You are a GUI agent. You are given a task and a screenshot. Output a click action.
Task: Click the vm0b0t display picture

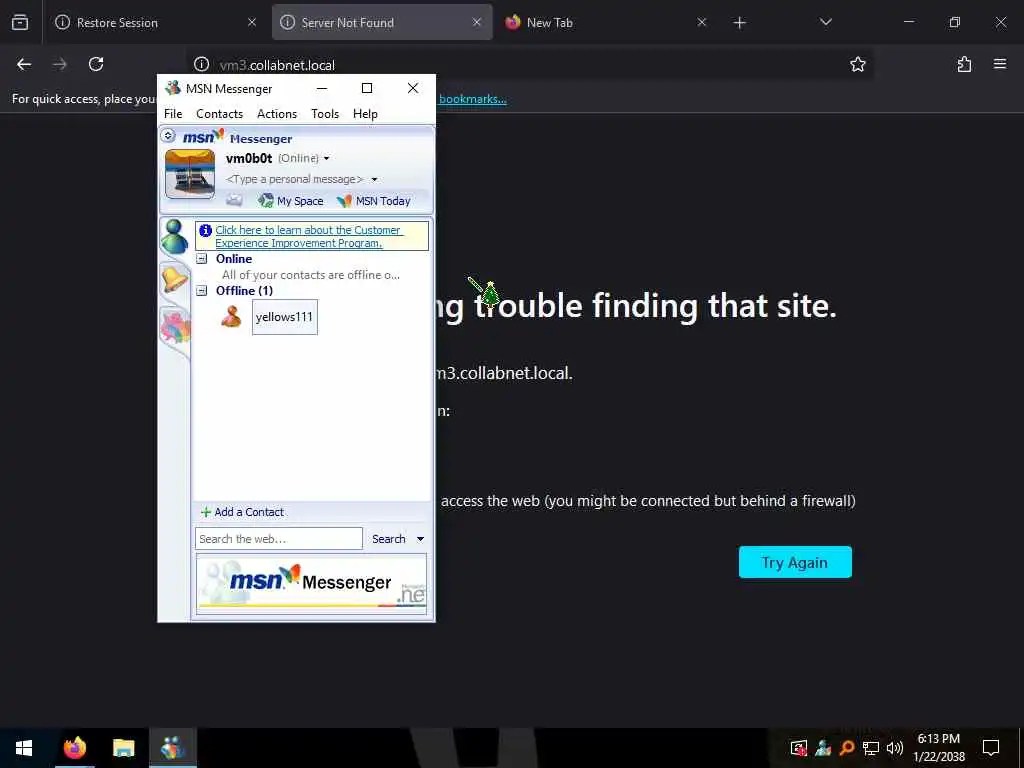(x=190, y=173)
